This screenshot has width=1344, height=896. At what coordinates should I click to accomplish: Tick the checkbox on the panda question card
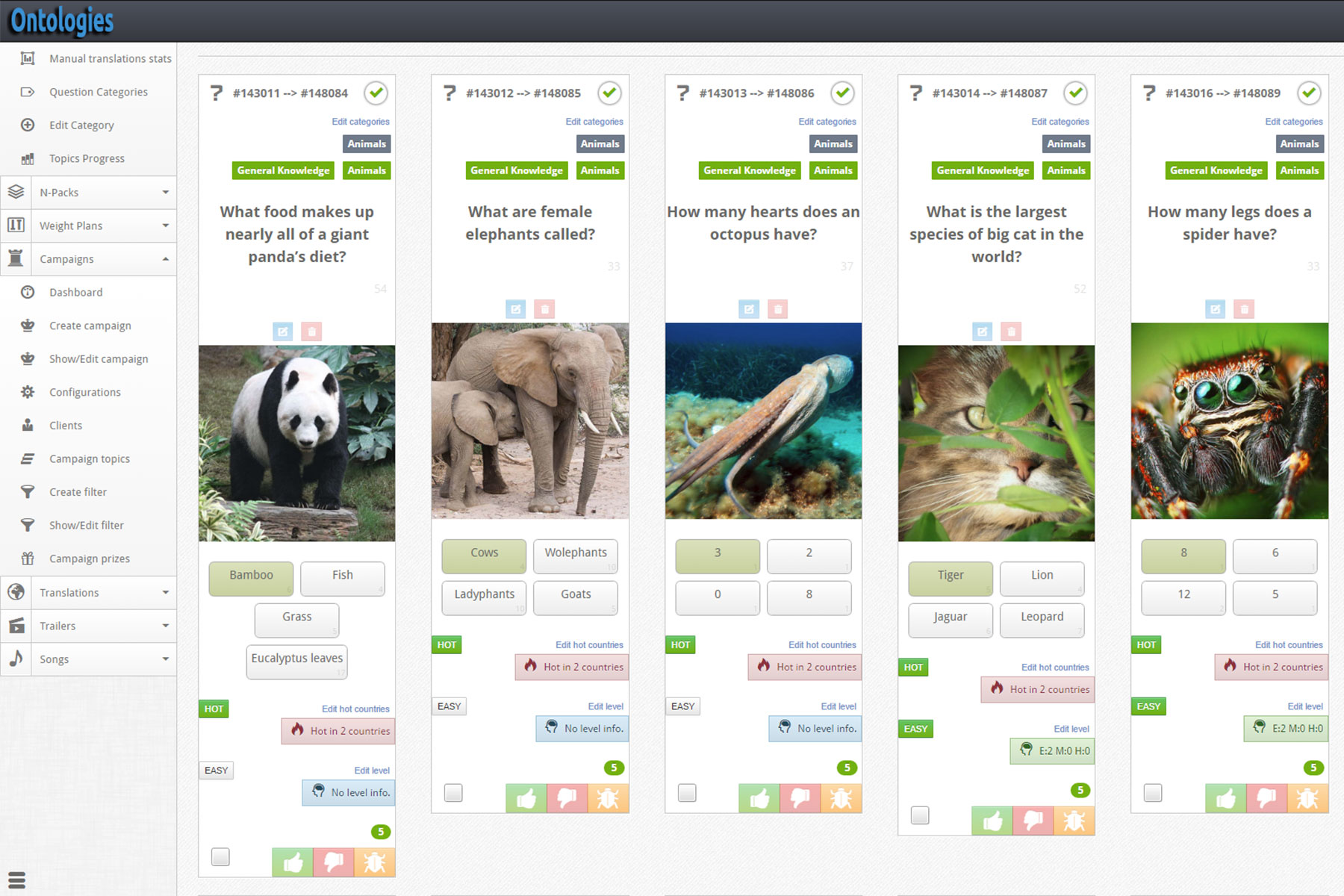pos(220,856)
